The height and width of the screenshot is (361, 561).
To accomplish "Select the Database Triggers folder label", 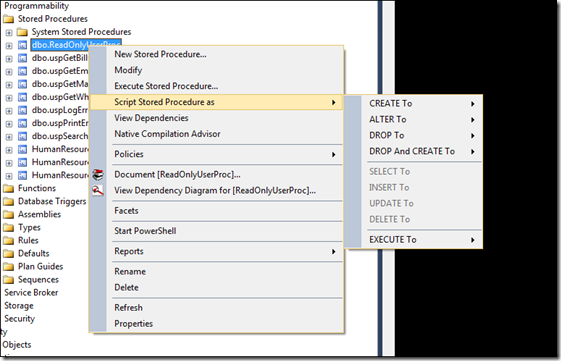I will point(52,201).
